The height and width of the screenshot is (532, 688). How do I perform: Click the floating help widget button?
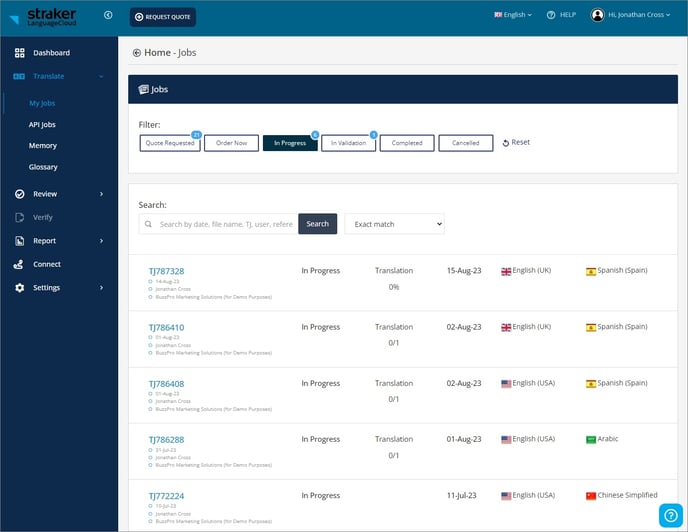(x=670, y=515)
